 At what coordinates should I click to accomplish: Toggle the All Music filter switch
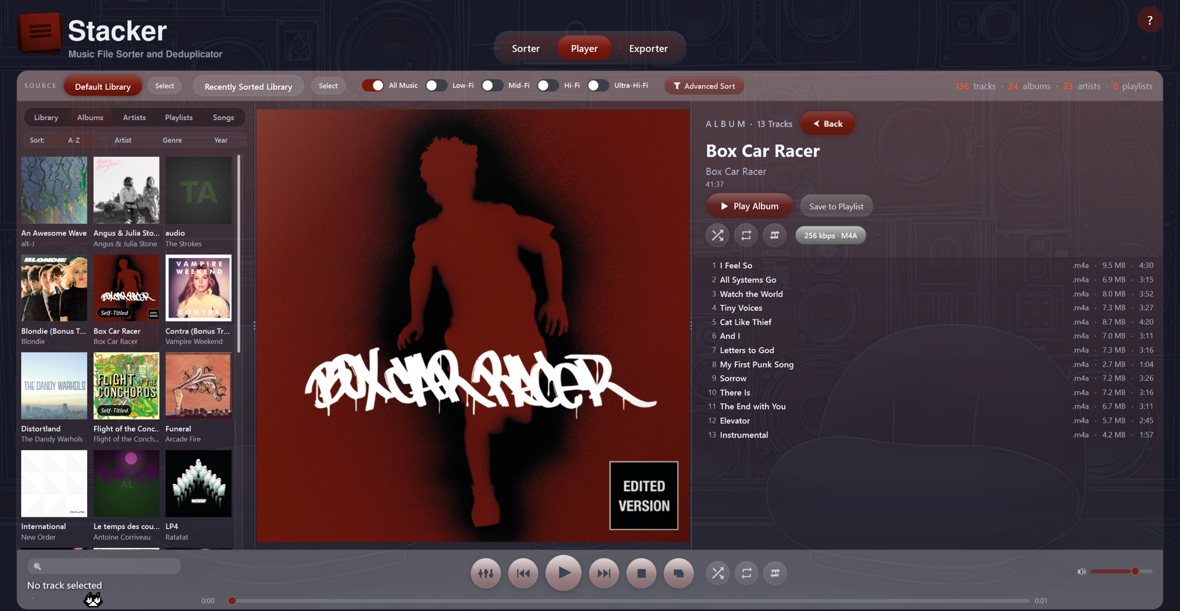[373, 86]
